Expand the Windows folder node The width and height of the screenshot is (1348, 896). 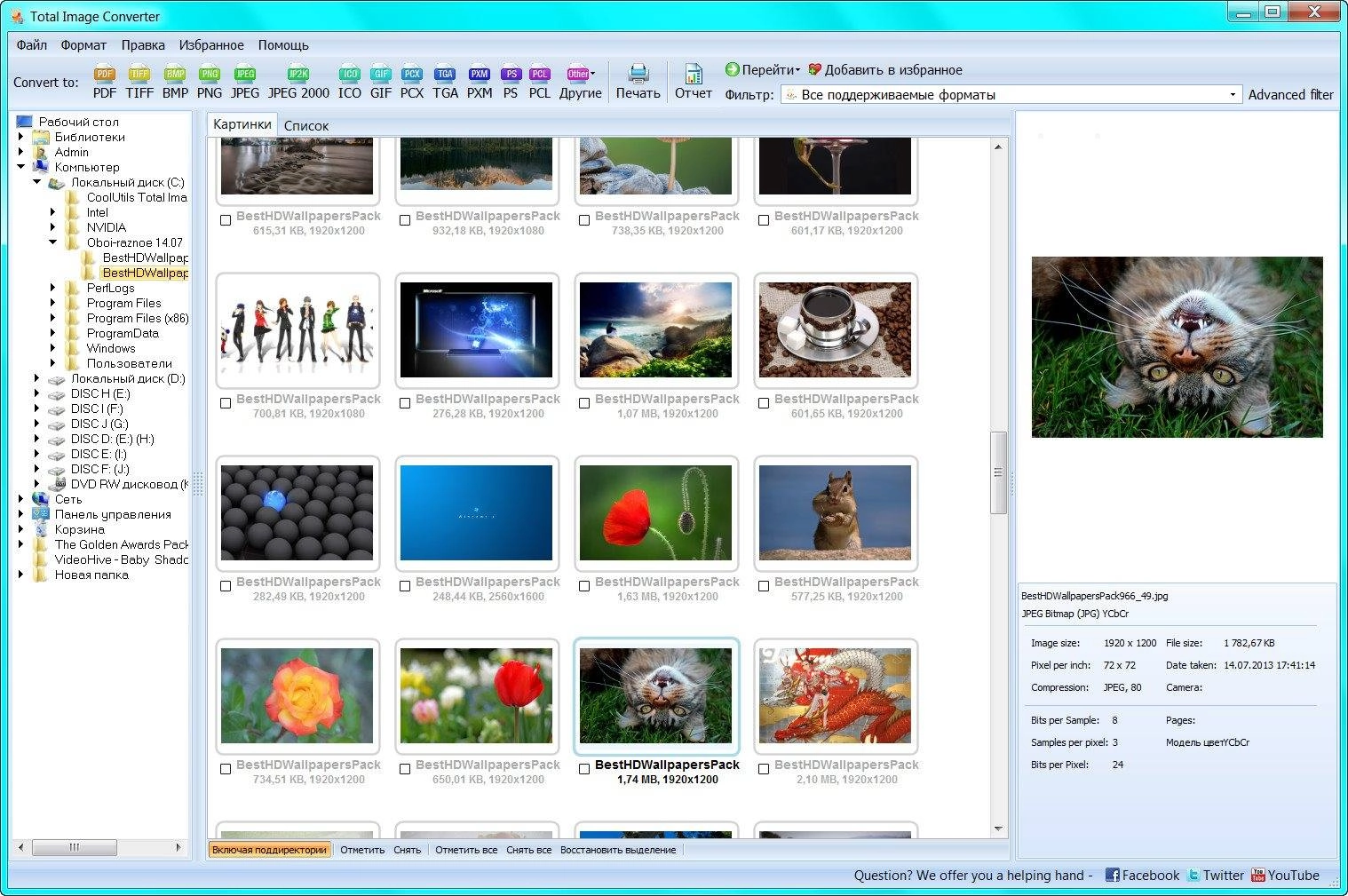tap(52, 348)
